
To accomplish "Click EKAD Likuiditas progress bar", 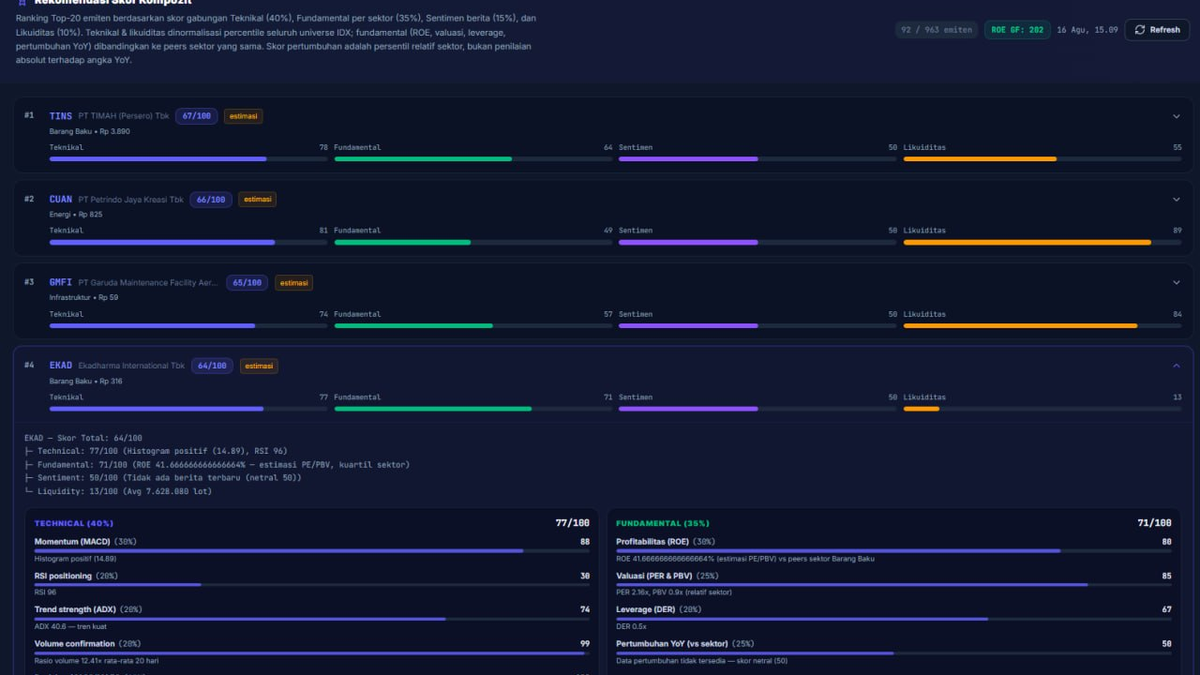I will click(x=1042, y=409).
